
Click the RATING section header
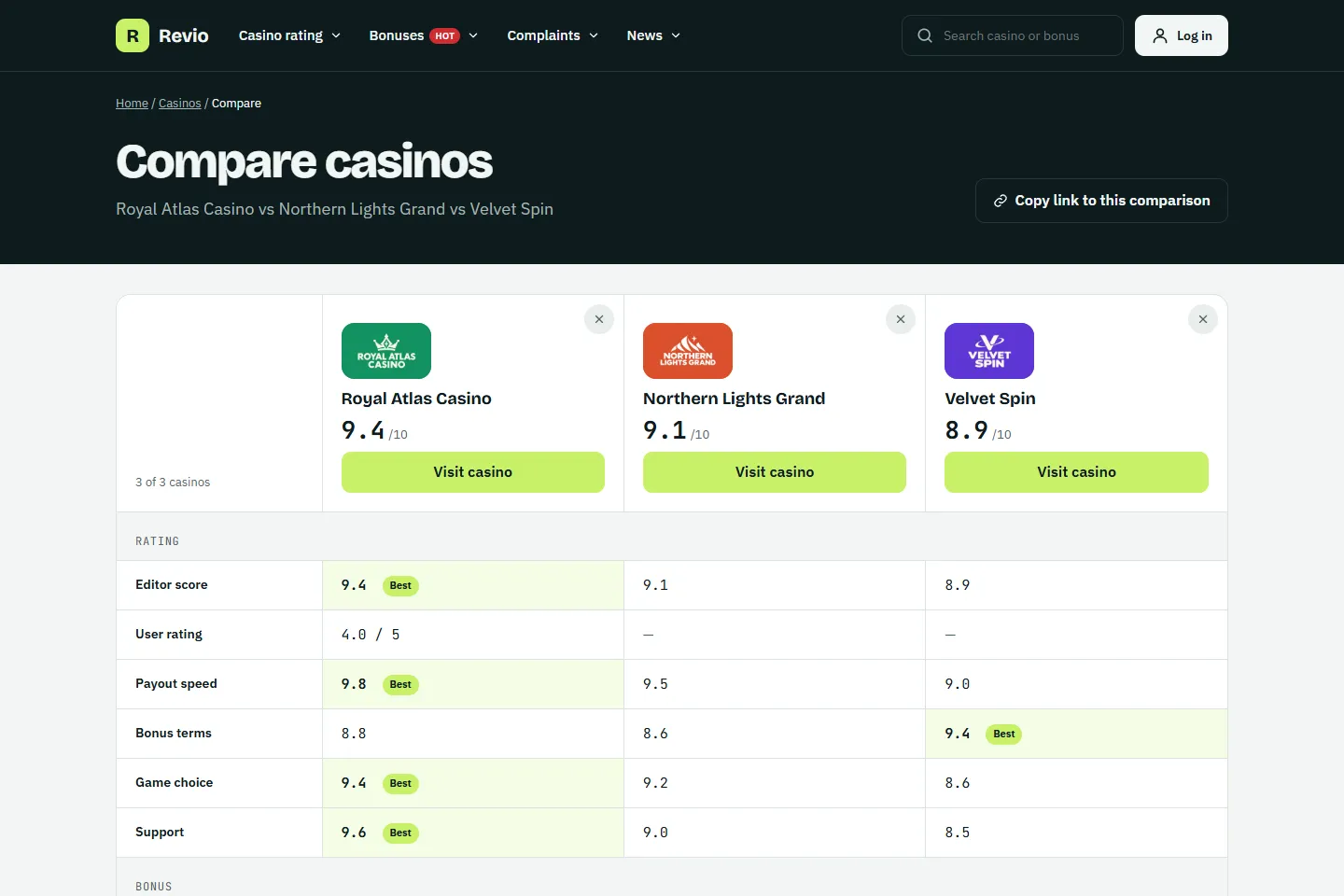coord(158,541)
